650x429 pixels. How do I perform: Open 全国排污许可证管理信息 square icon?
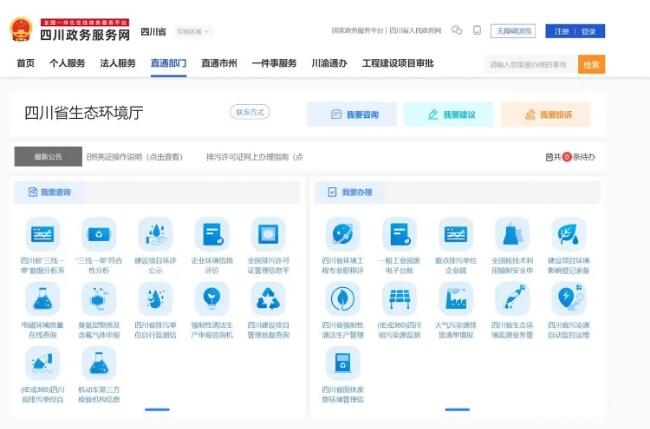pos(268,235)
